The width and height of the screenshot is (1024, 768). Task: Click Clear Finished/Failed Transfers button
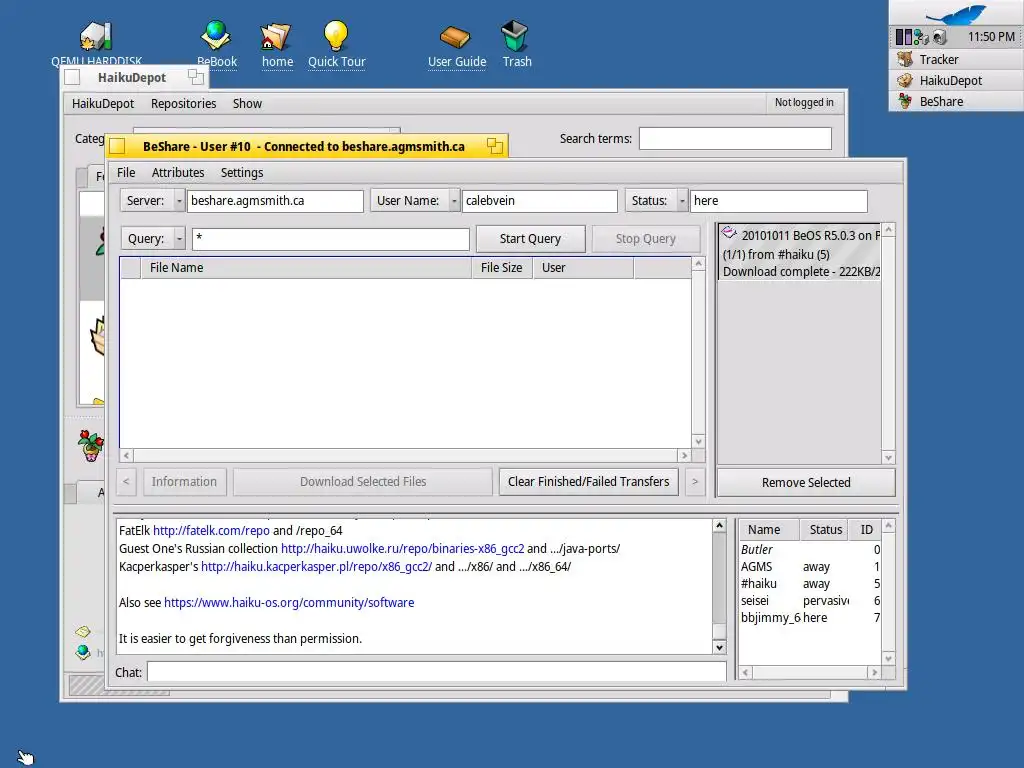point(588,481)
